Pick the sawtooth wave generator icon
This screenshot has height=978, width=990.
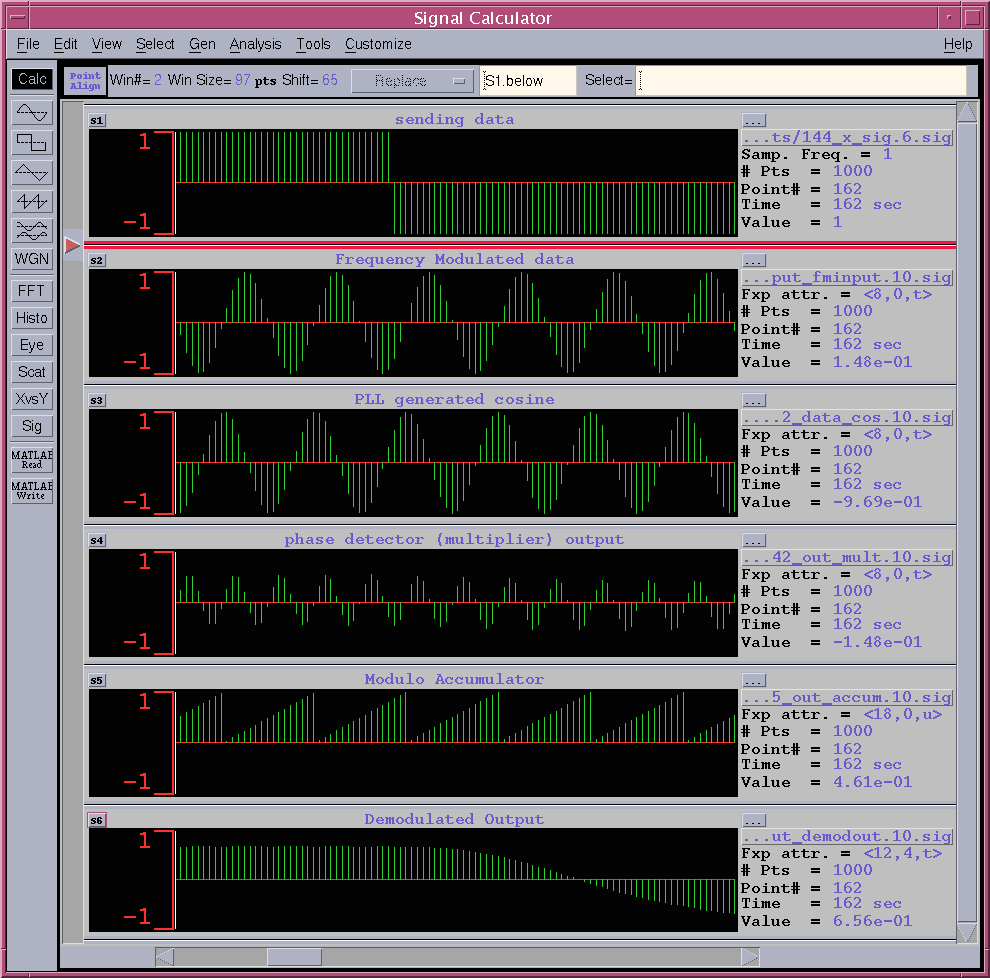pos(32,202)
